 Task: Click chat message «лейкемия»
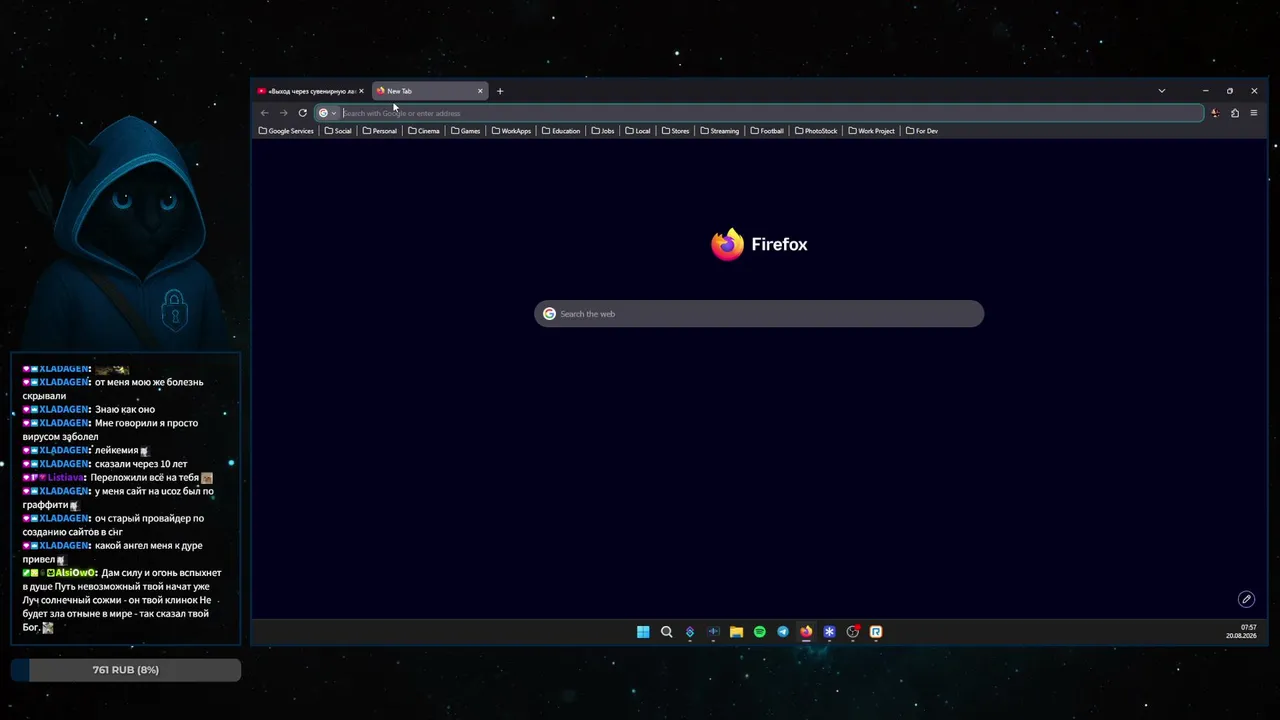coord(117,450)
